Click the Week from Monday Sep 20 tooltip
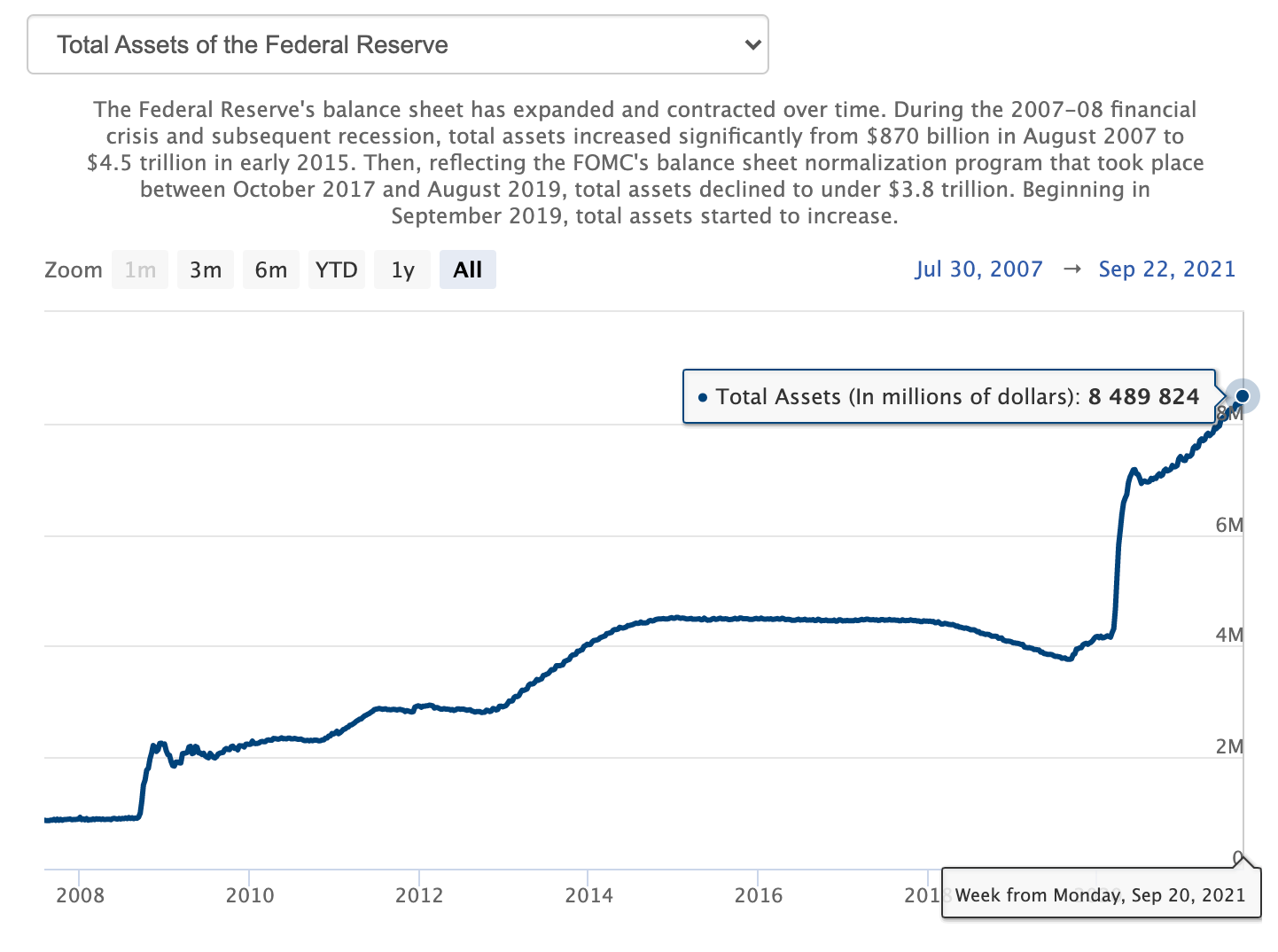Viewport: 1278px width, 952px height. click(x=1101, y=894)
